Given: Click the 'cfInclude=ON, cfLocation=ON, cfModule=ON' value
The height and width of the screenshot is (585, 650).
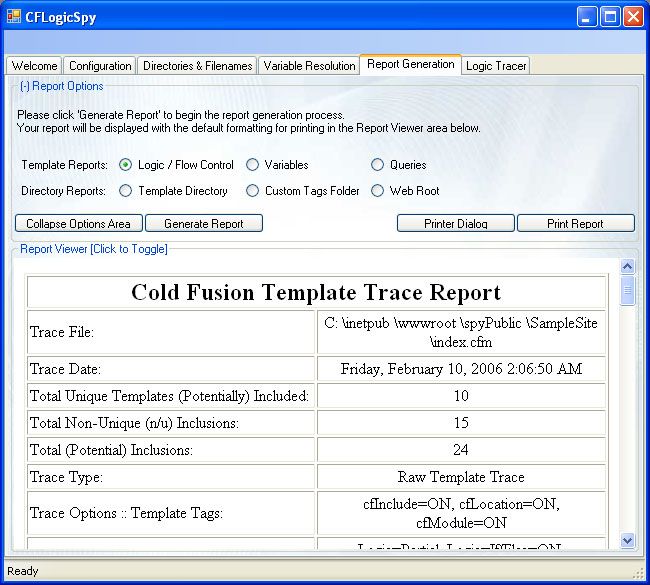Looking at the screenshot, I should 461,513.
